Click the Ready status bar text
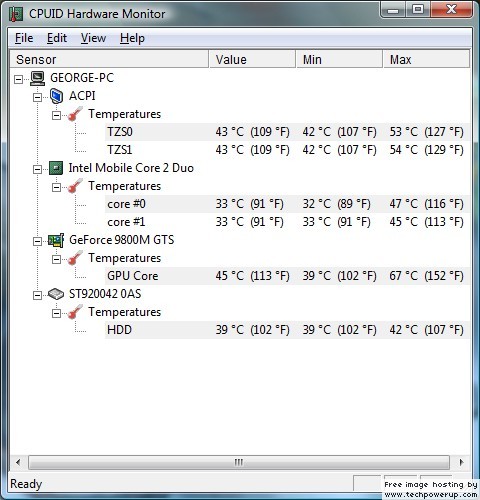Image resolution: width=480 pixels, height=500 pixels. 26,484
